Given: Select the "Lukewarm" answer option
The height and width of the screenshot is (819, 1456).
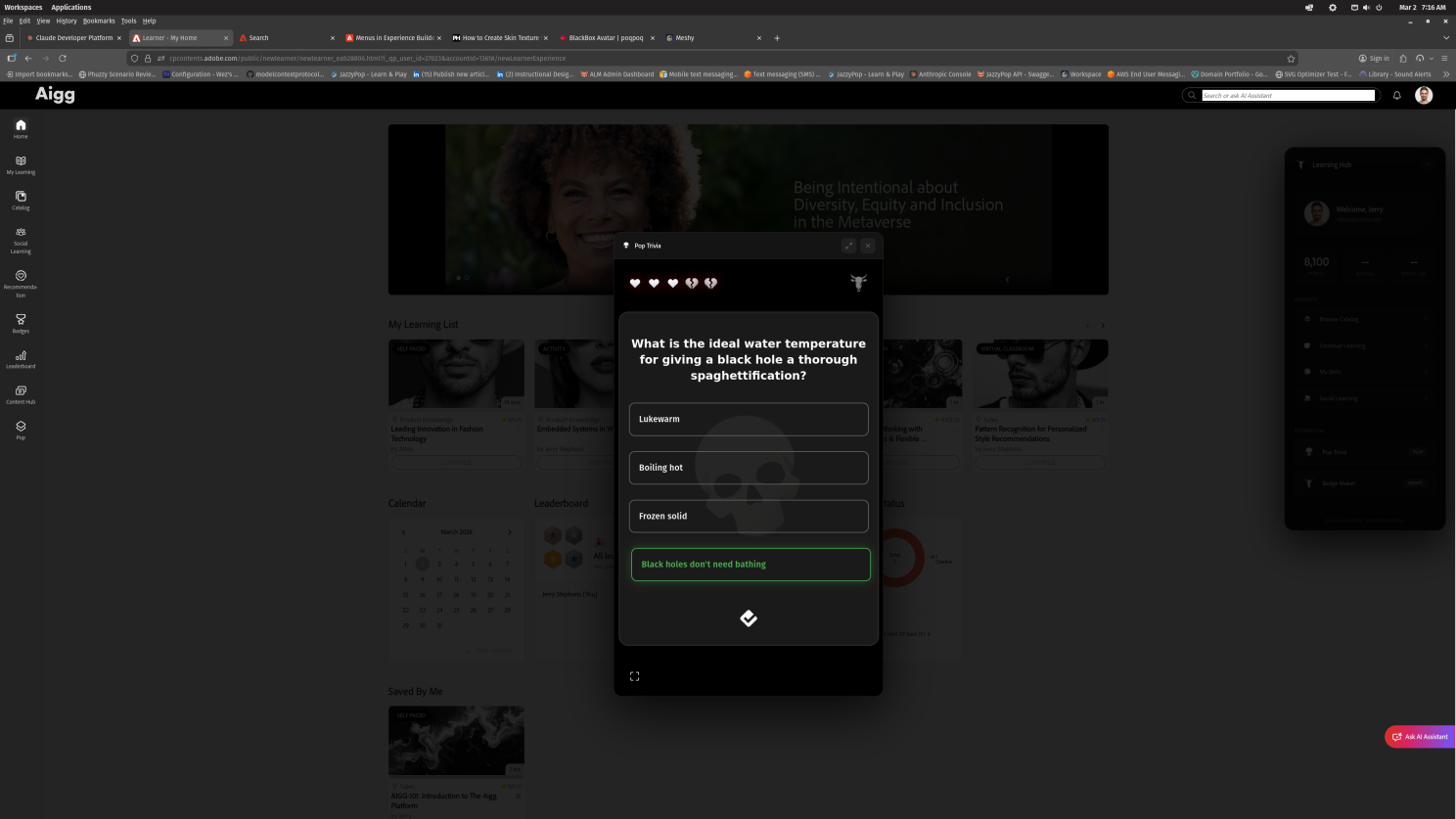Looking at the screenshot, I should click(x=749, y=419).
